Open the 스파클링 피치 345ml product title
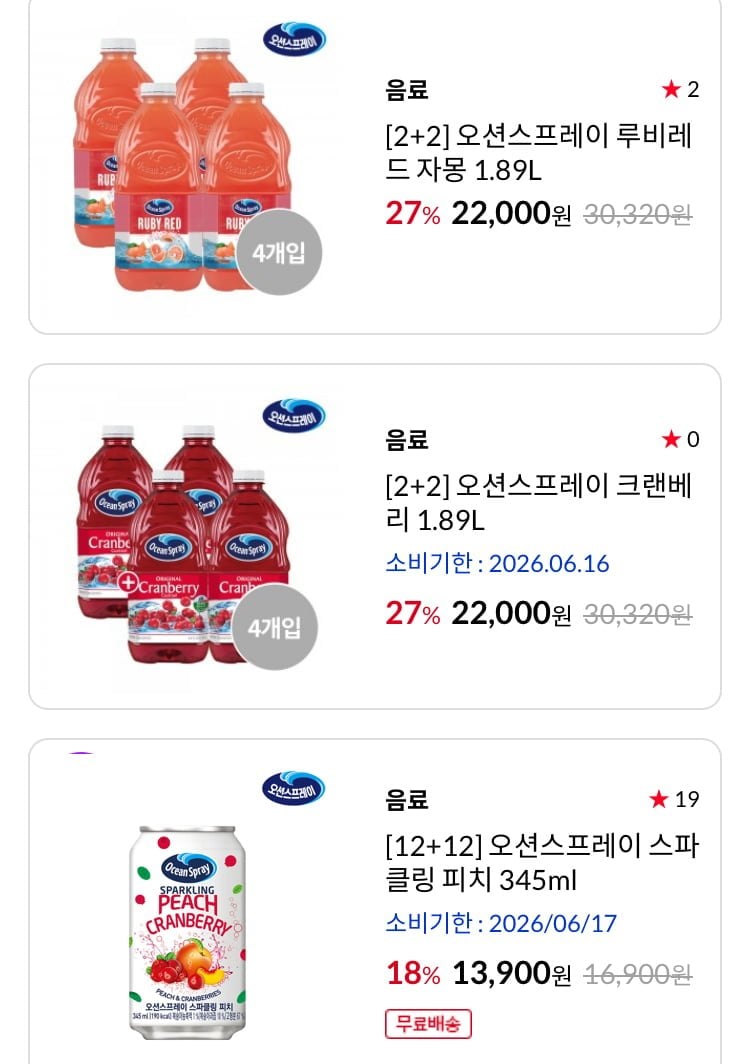Image resolution: width=750 pixels, height=1064 pixels. click(x=541, y=863)
